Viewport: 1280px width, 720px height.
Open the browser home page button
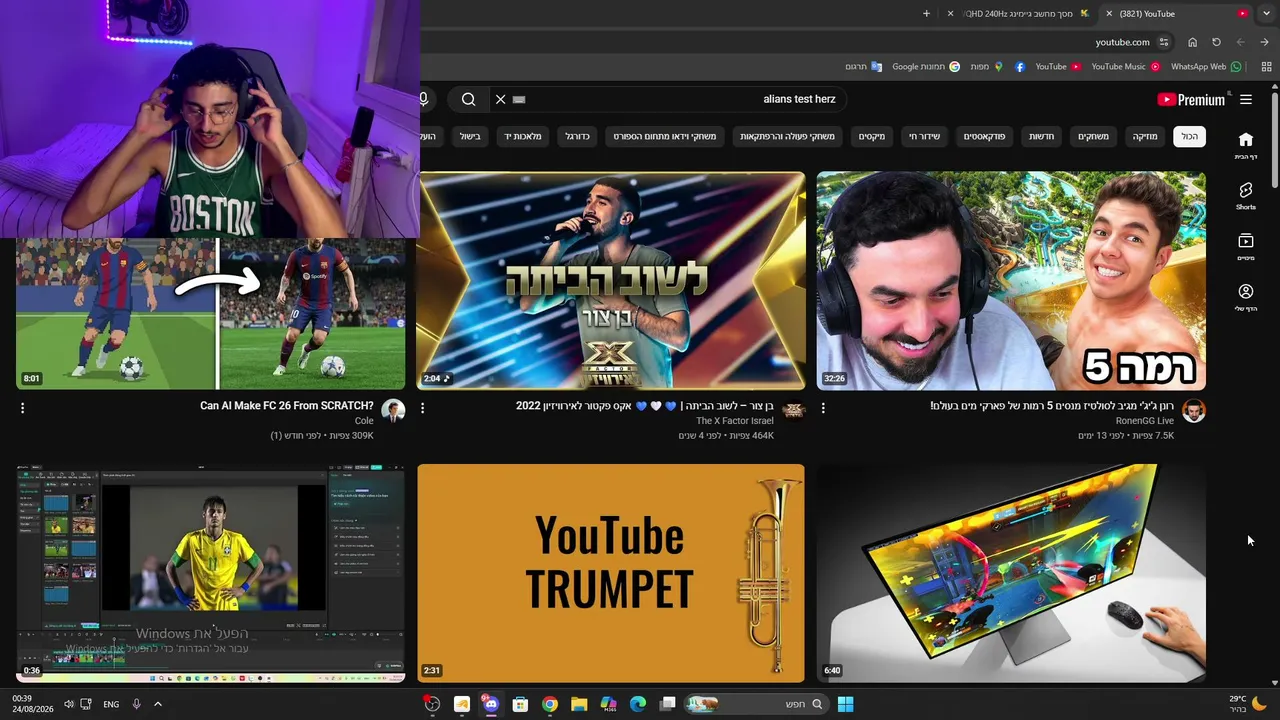[1192, 42]
